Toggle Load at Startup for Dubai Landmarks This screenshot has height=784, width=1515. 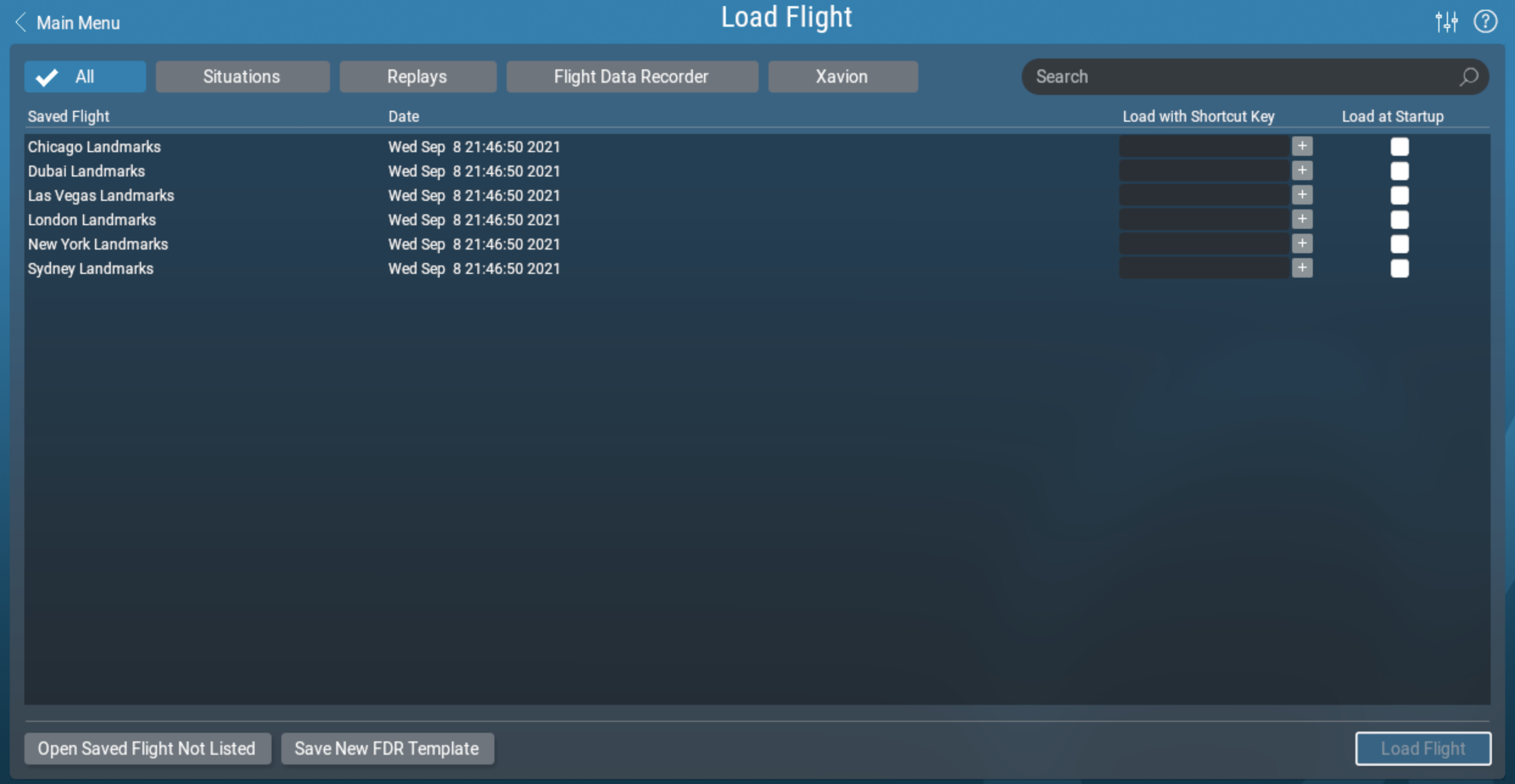pos(1399,171)
